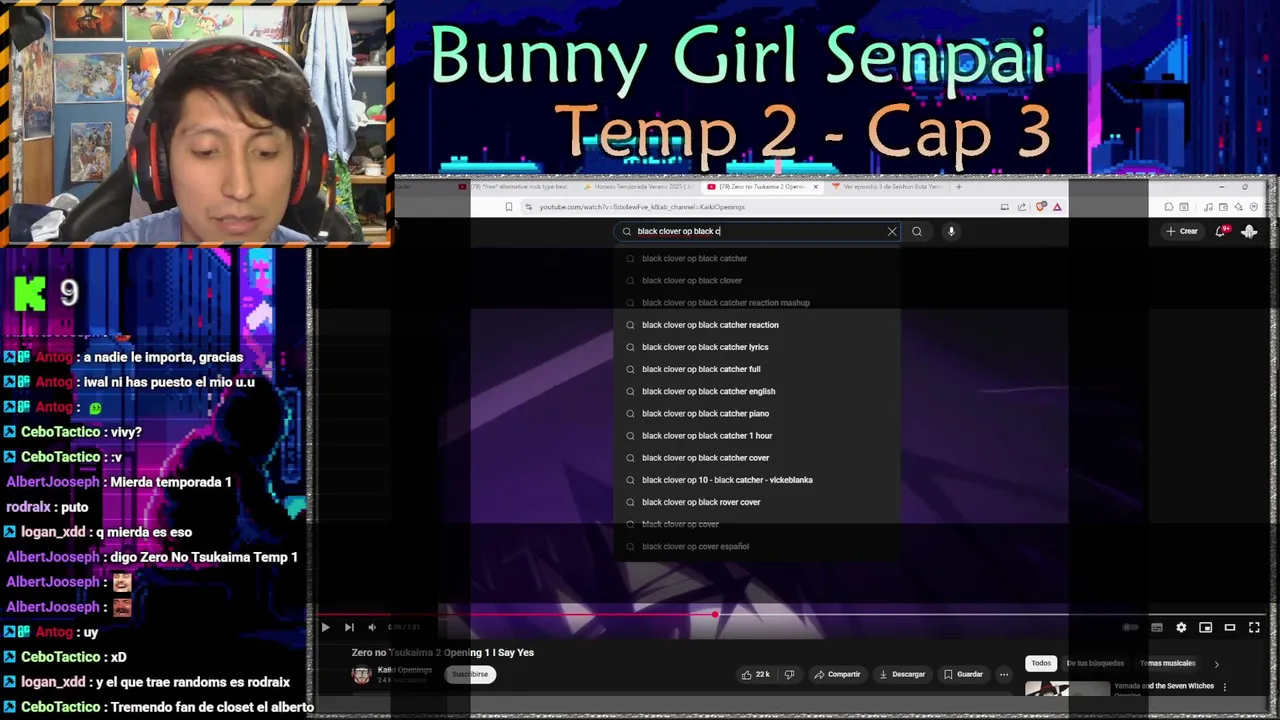Click the address bar share icon

[x=1021, y=207]
